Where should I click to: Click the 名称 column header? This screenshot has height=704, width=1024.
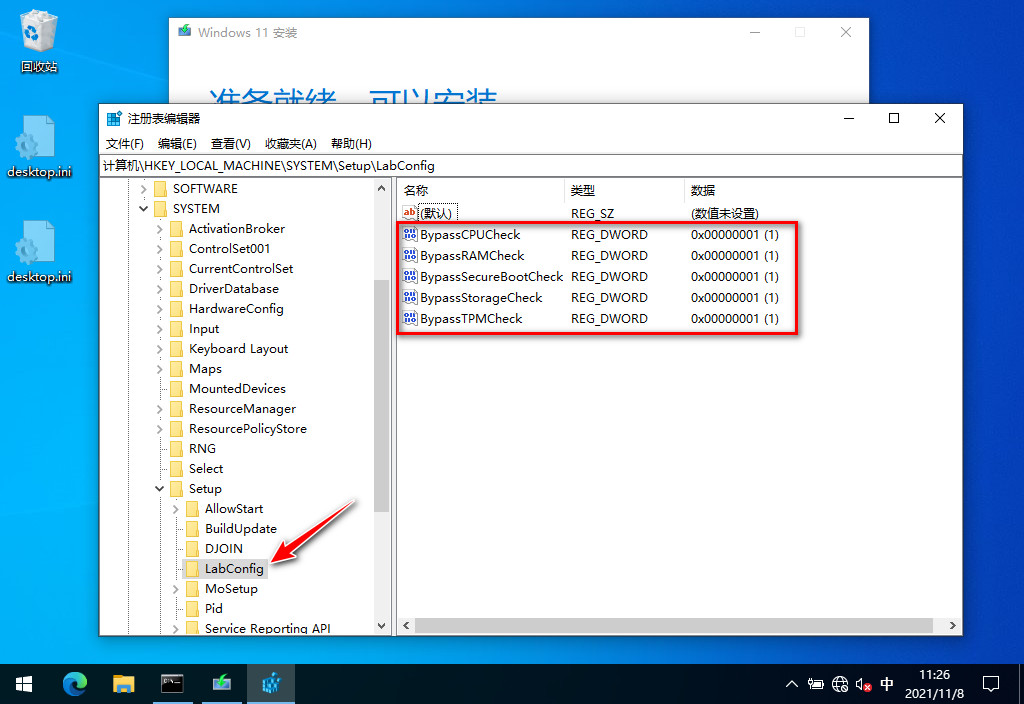point(481,191)
